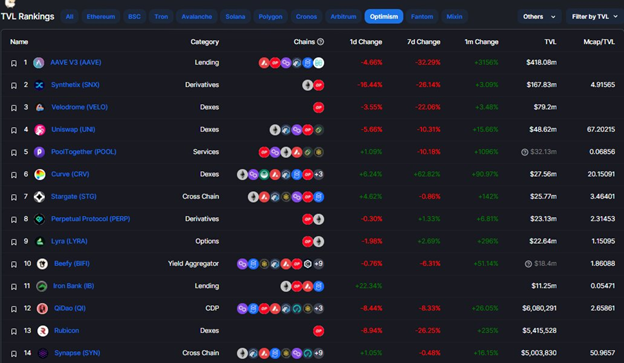Open the Beefy (BIFI) link

[x=72, y=263]
